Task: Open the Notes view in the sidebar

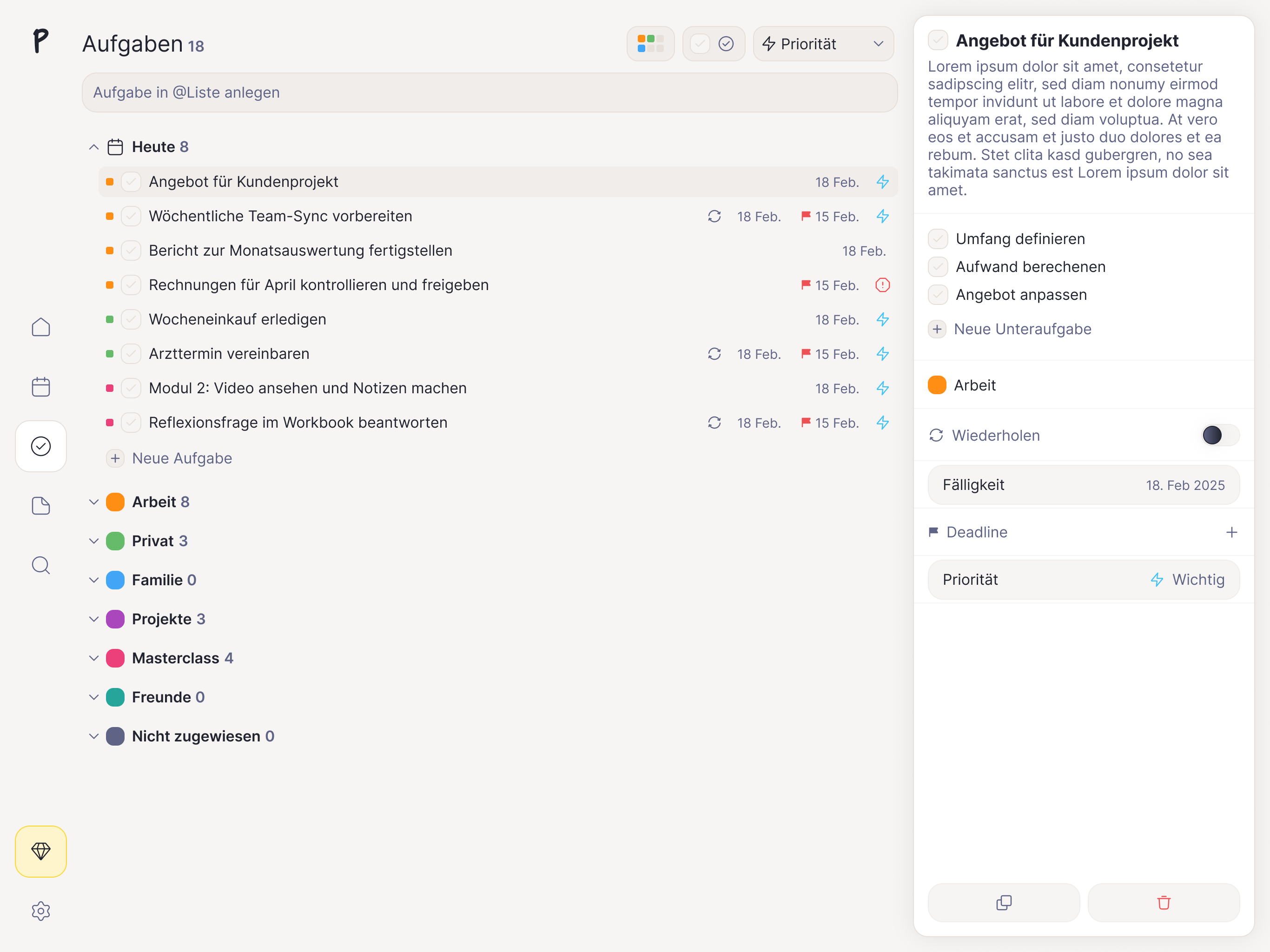Action: click(41, 506)
